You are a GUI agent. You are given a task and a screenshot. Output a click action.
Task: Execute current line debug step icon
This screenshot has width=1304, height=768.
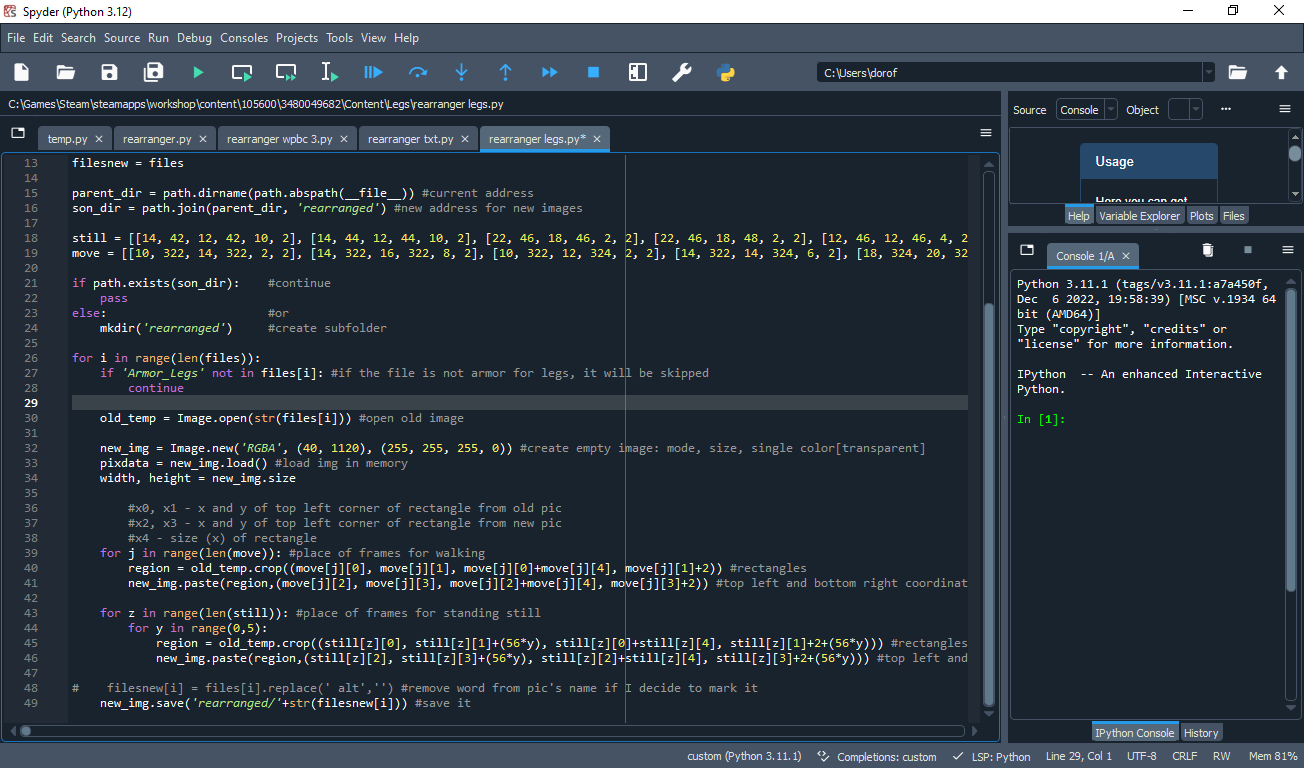(418, 72)
